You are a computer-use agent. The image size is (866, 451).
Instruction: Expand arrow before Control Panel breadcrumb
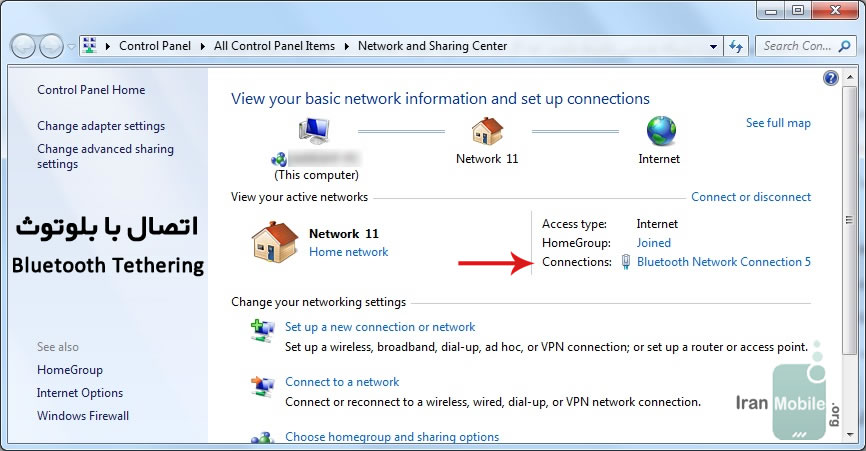pos(108,46)
